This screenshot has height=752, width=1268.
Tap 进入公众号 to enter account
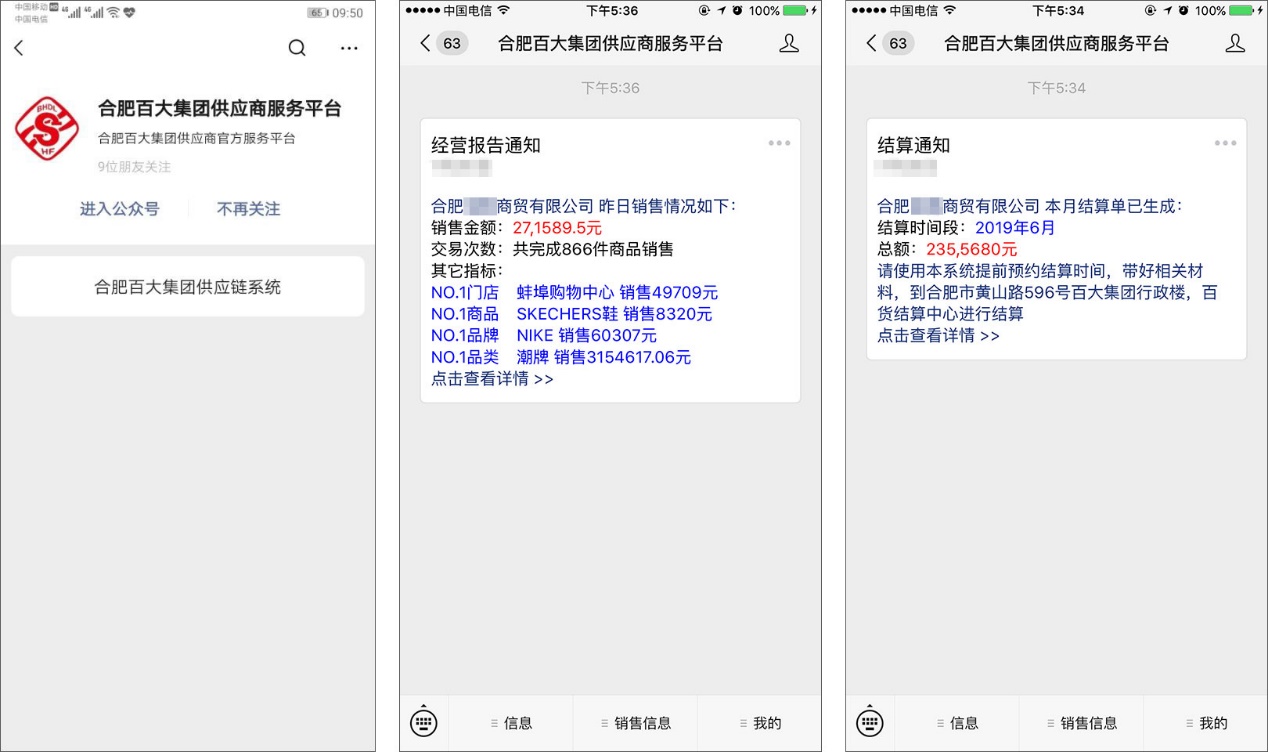tap(119, 209)
